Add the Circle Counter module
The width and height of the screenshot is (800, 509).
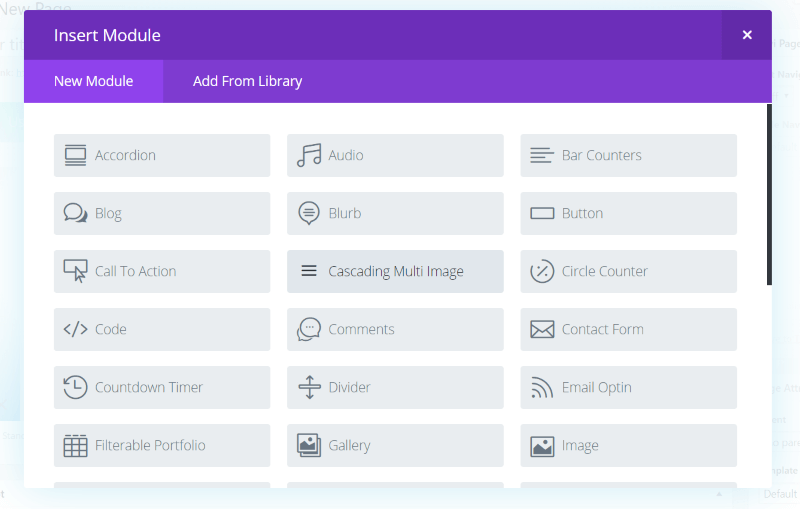(x=629, y=271)
